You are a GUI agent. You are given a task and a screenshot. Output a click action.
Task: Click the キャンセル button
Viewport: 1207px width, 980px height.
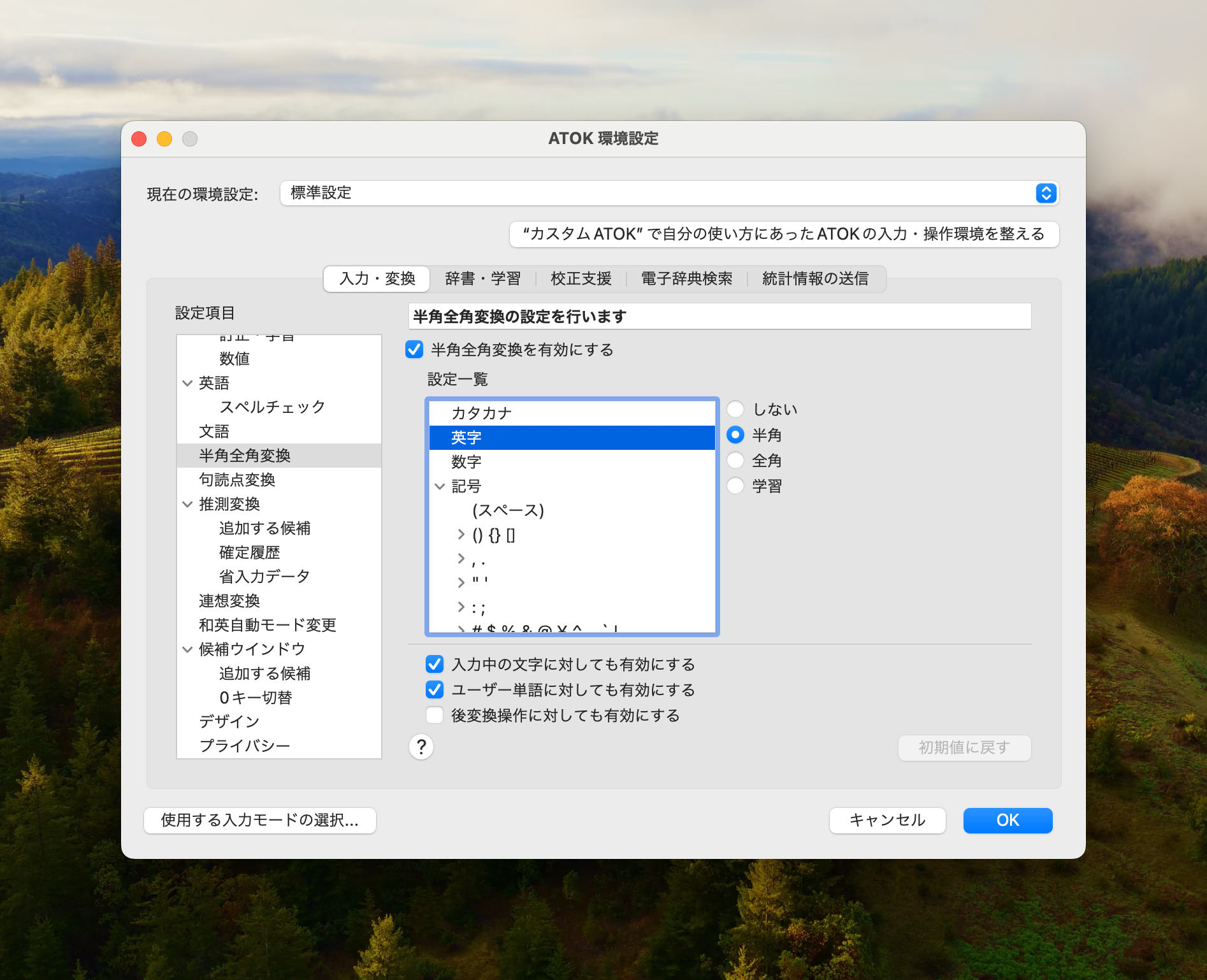[x=887, y=820]
